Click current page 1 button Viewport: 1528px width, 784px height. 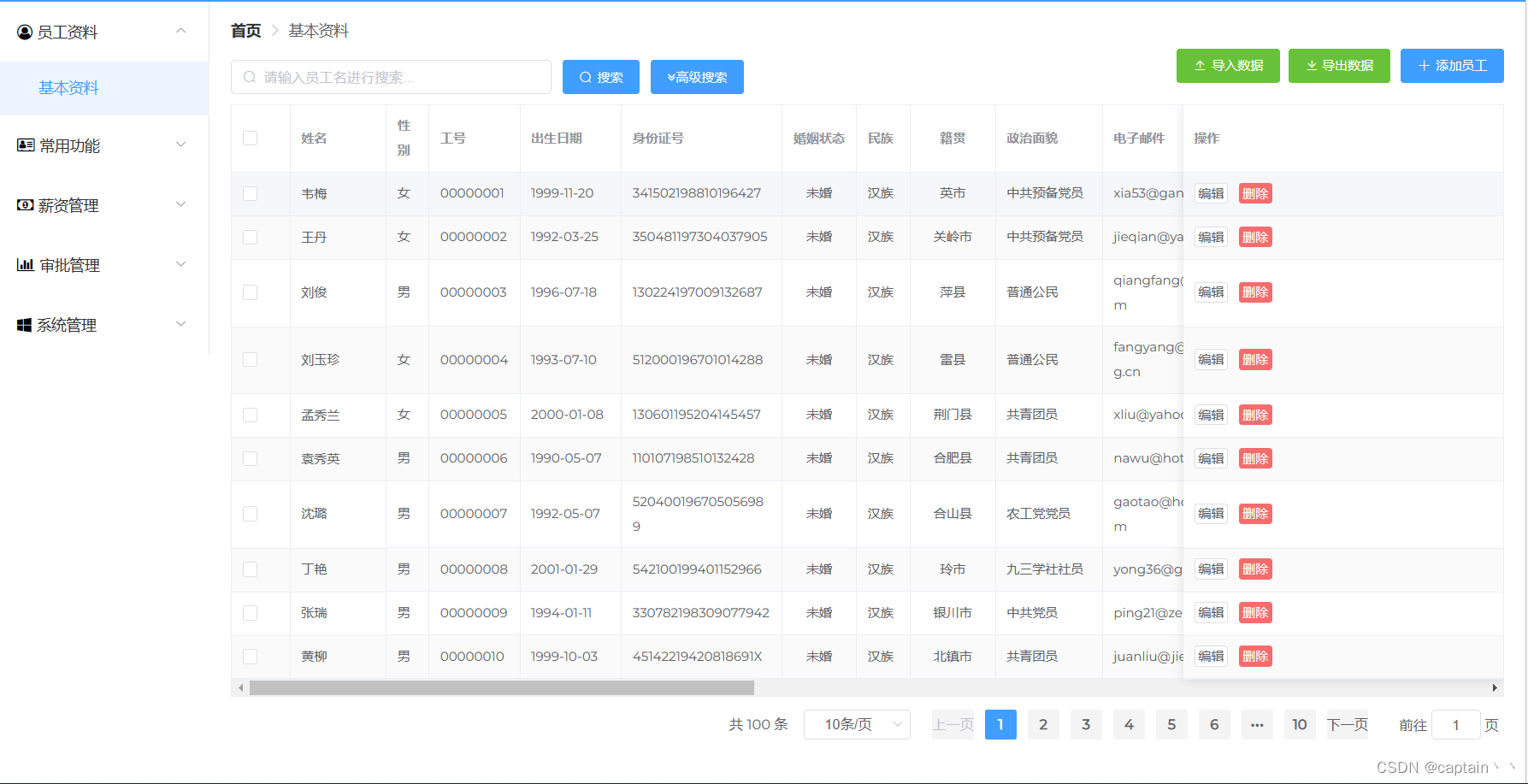click(x=1000, y=725)
